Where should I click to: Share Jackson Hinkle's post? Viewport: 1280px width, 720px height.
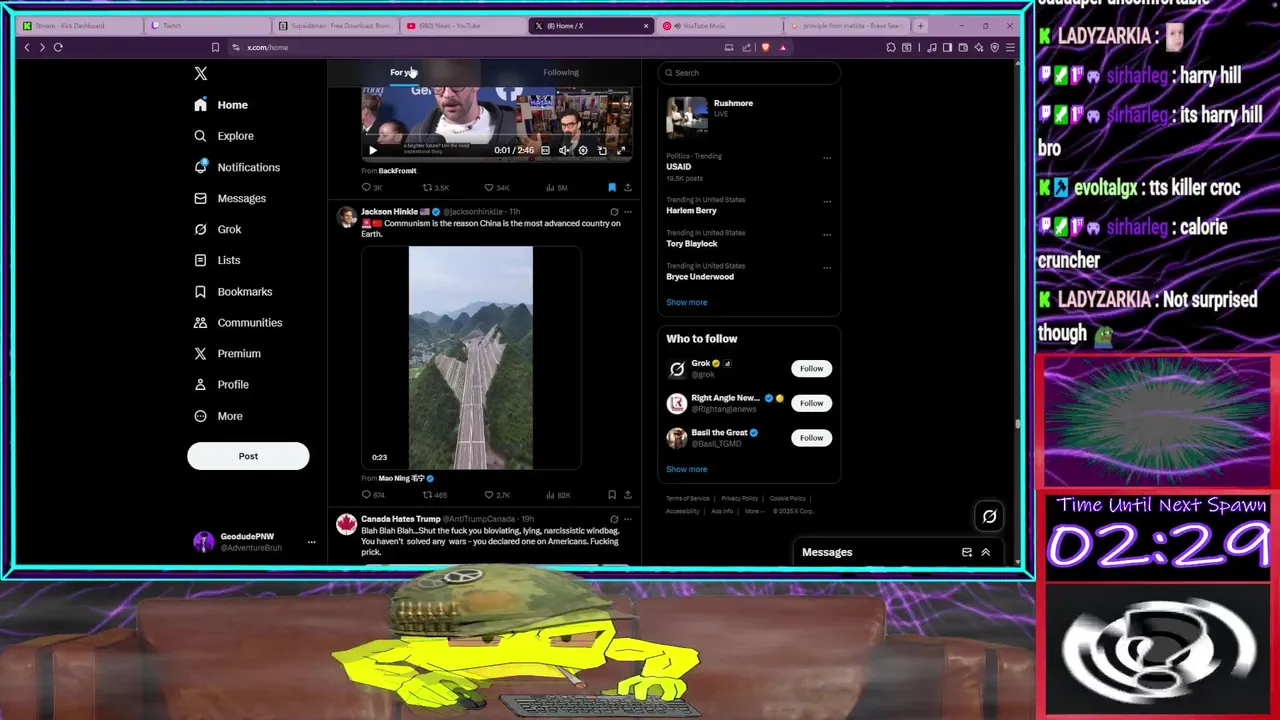[628, 494]
